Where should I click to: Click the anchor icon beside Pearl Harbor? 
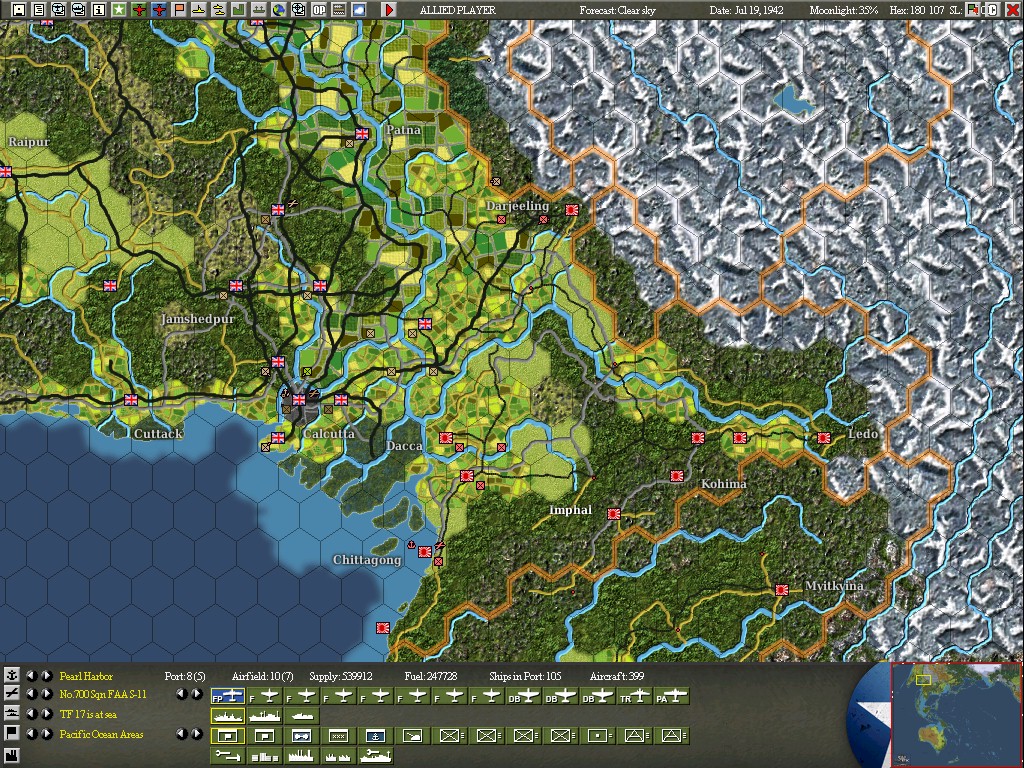click(11, 675)
